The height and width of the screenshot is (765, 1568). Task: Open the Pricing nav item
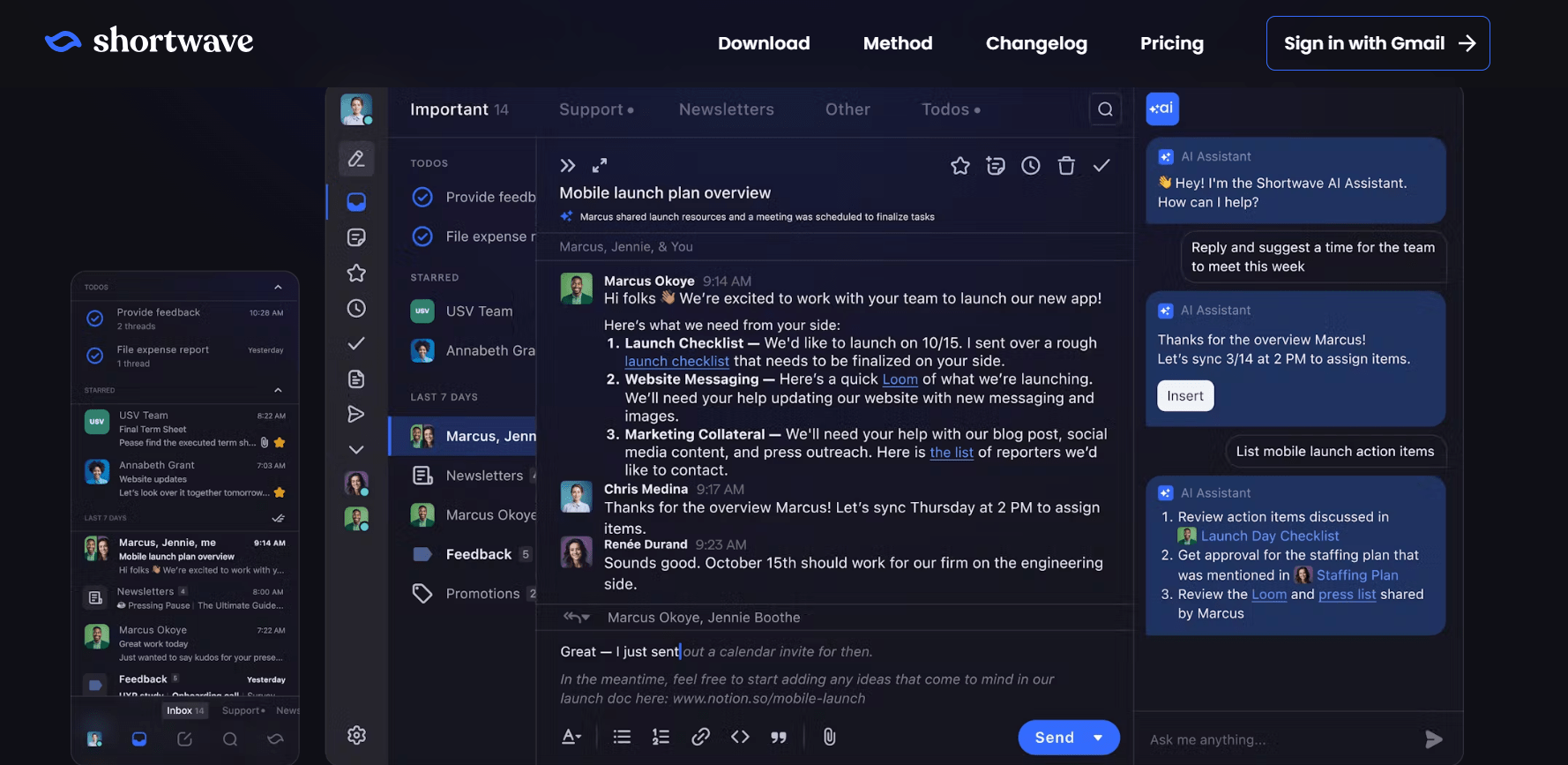click(1171, 43)
